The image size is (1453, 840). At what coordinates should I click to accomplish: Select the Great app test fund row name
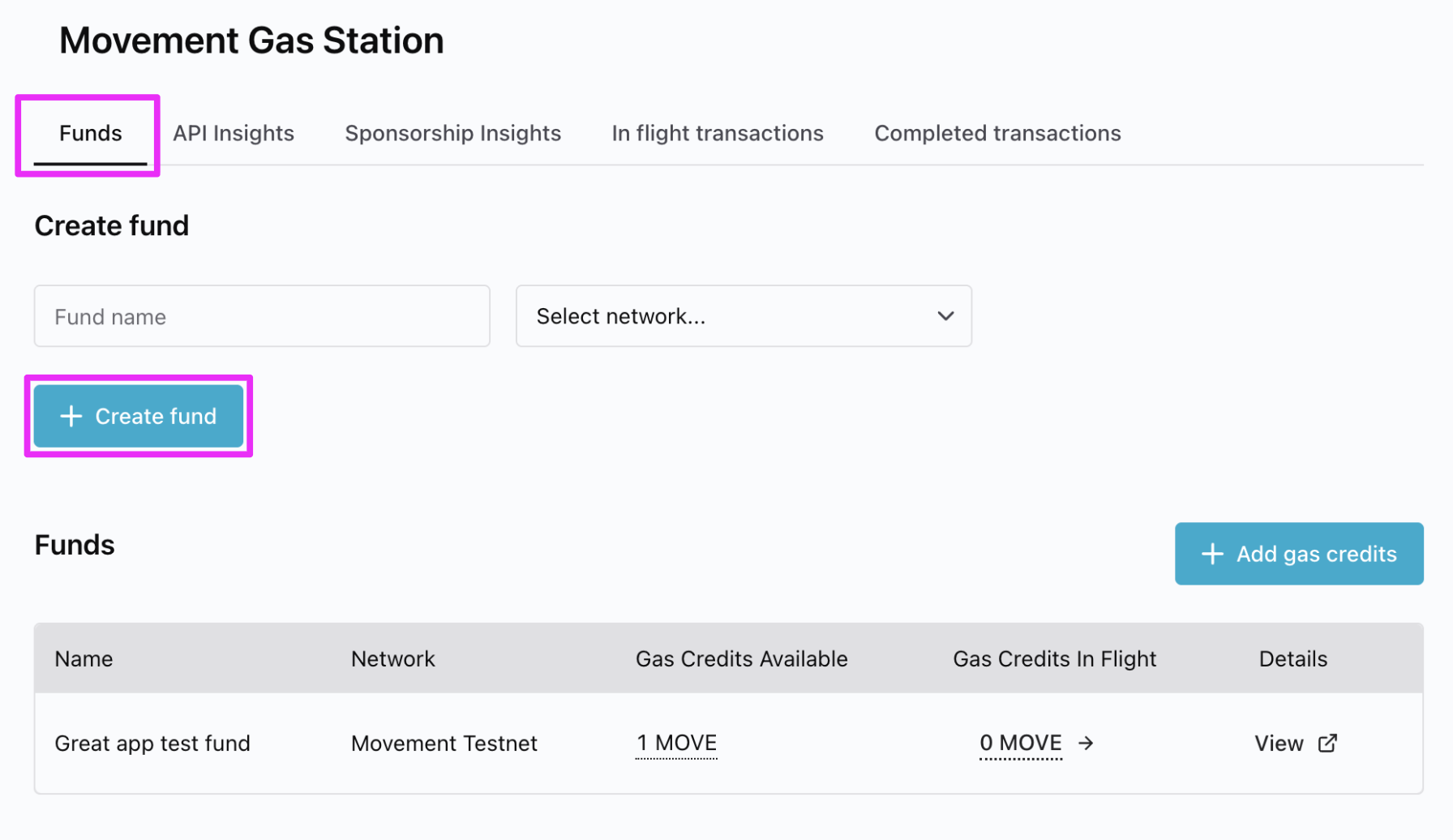tap(152, 744)
